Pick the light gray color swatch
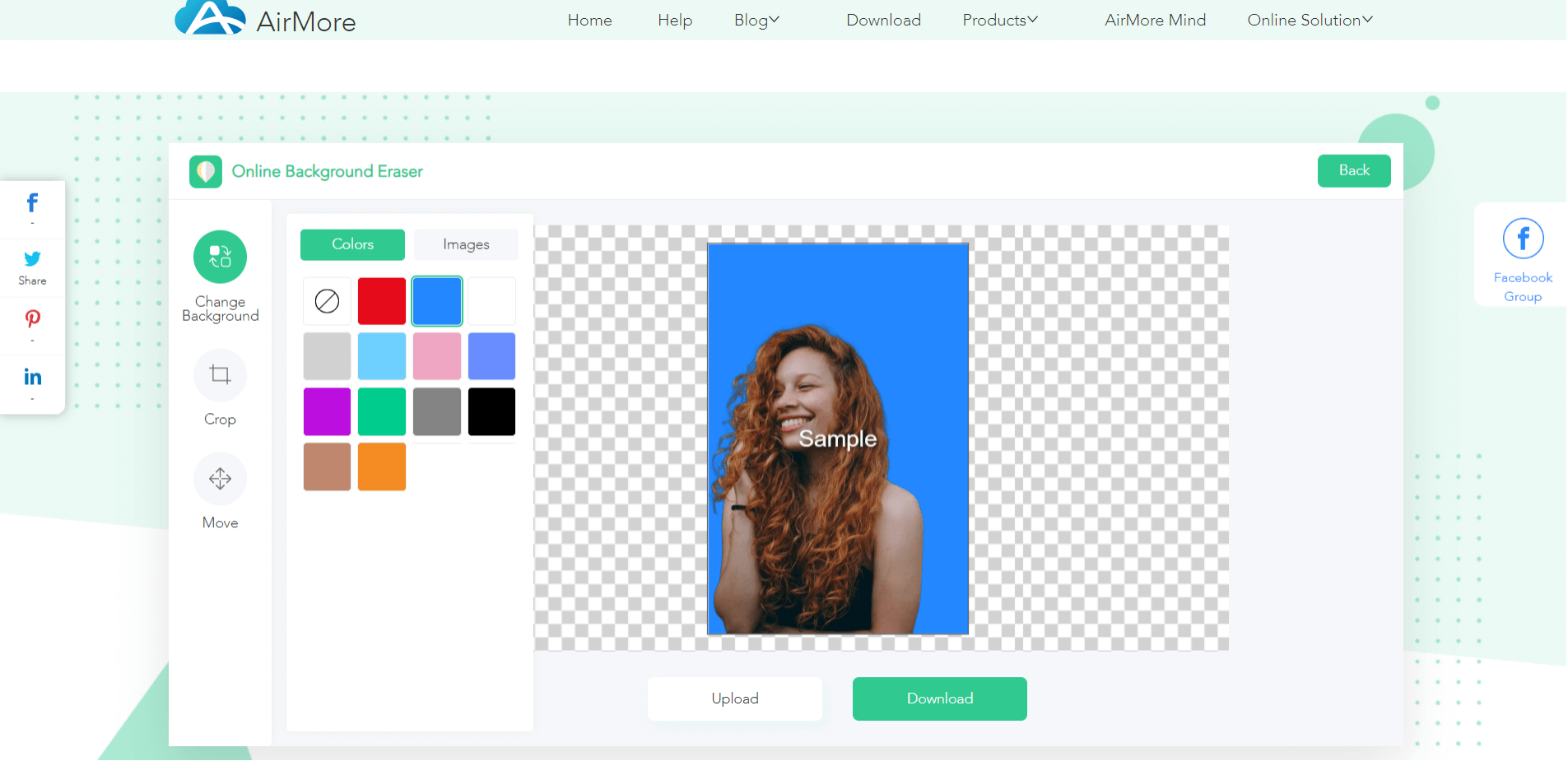Image resolution: width=1568 pixels, height=761 pixels. point(327,356)
